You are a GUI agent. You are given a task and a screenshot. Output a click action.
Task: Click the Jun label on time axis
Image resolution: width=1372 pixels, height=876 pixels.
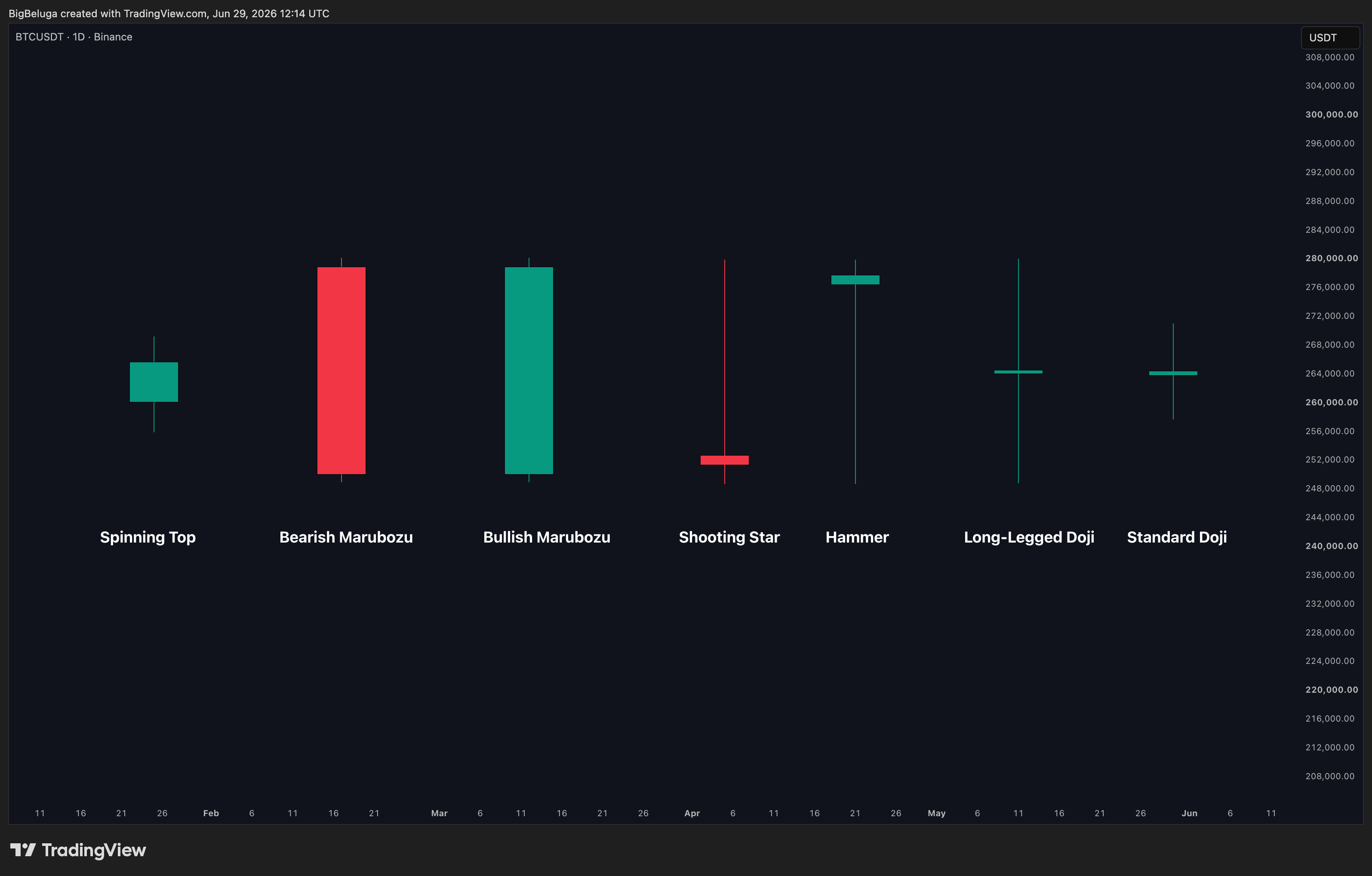(x=1189, y=813)
